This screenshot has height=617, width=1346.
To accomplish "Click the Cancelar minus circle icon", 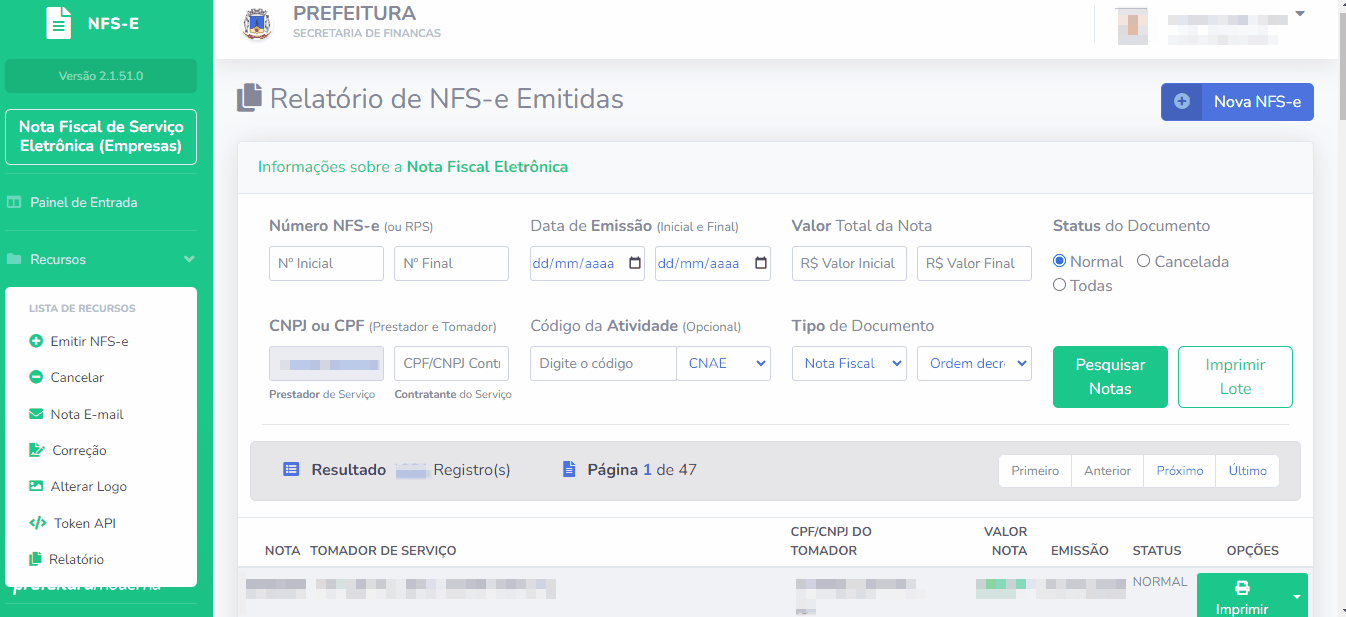I will 37,377.
